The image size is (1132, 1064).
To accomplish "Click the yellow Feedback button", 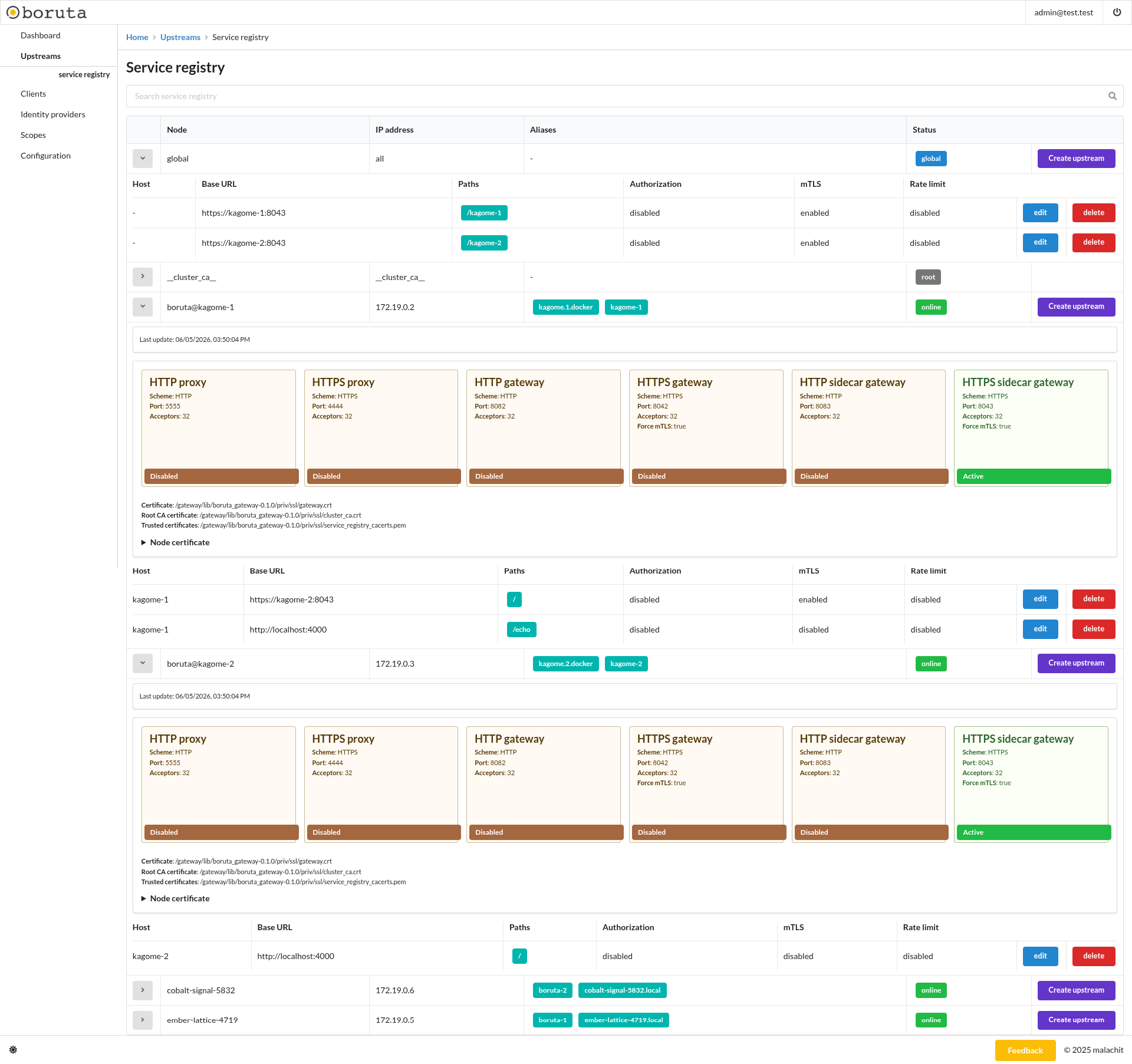I will (1025, 1050).
